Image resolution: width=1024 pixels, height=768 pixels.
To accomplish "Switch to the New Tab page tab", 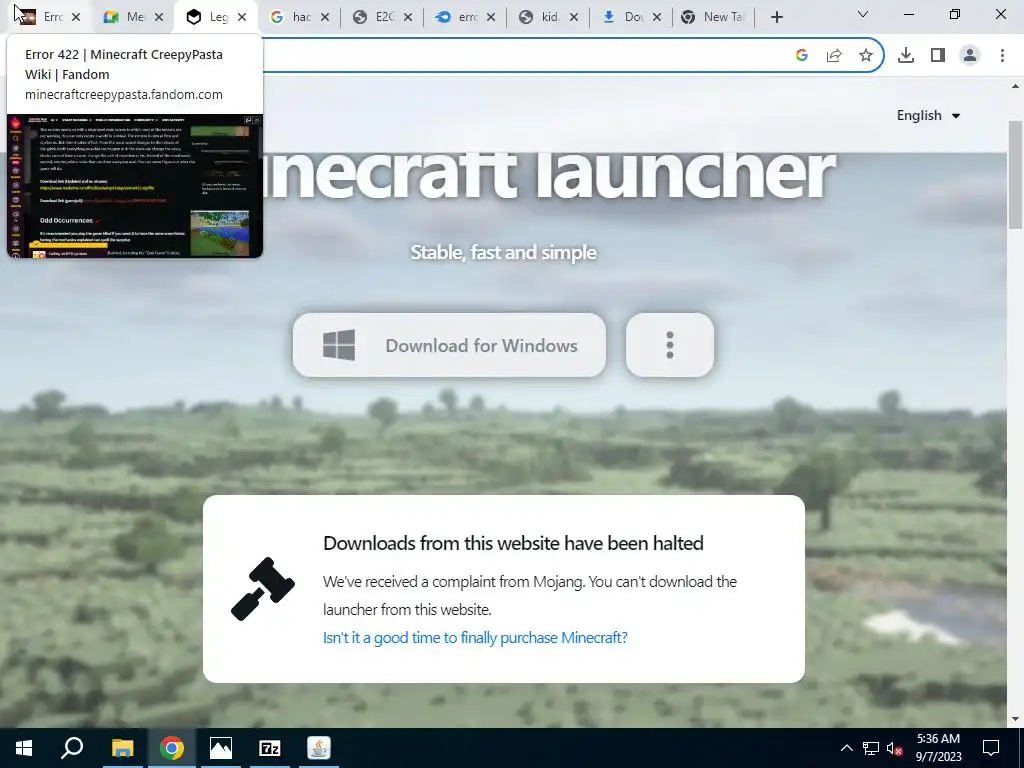I will tap(712, 17).
